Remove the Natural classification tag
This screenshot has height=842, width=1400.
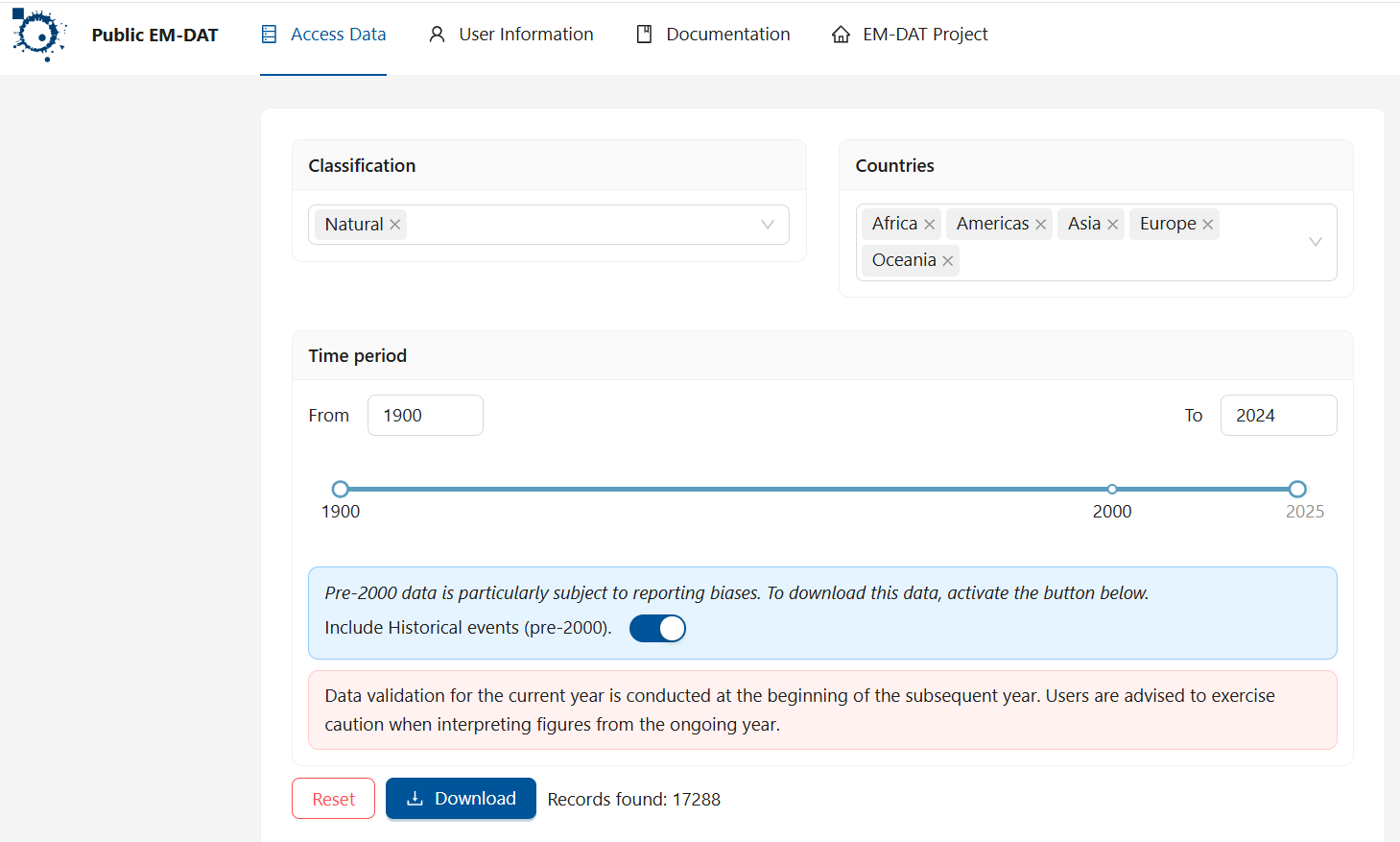click(x=394, y=224)
